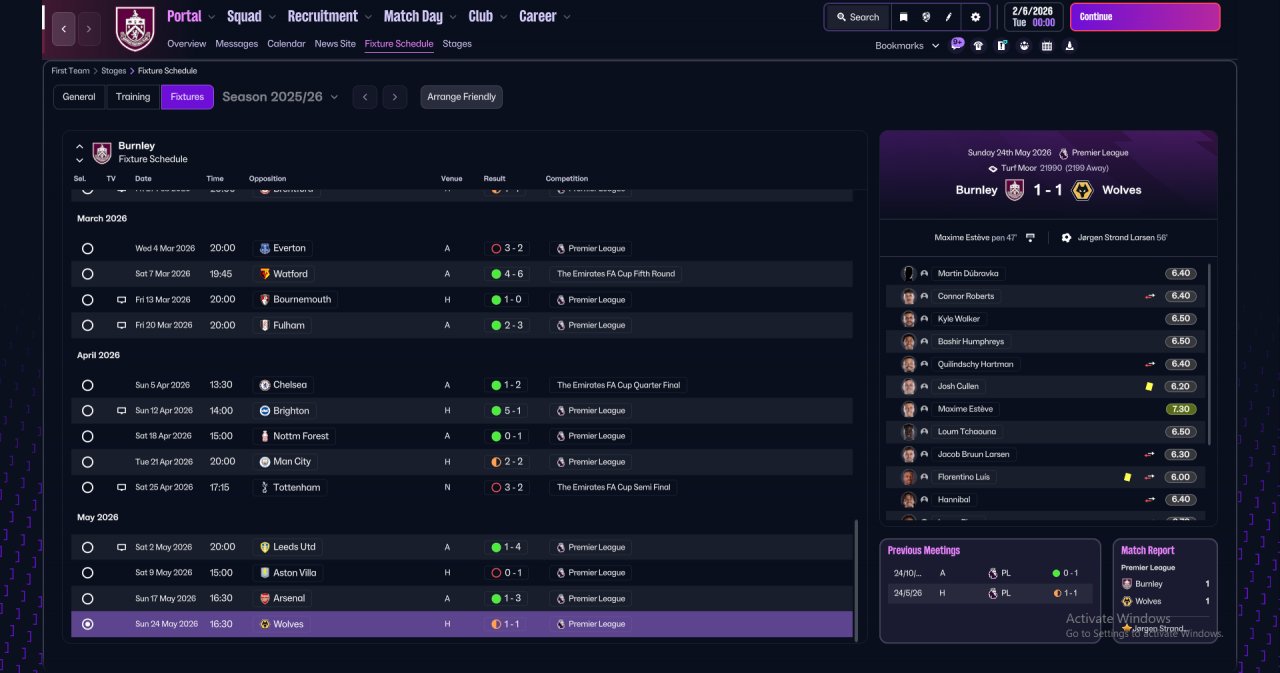Select the Everton fixture radio button
Image resolution: width=1280 pixels, height=673 pixels.
click(88, 248)
